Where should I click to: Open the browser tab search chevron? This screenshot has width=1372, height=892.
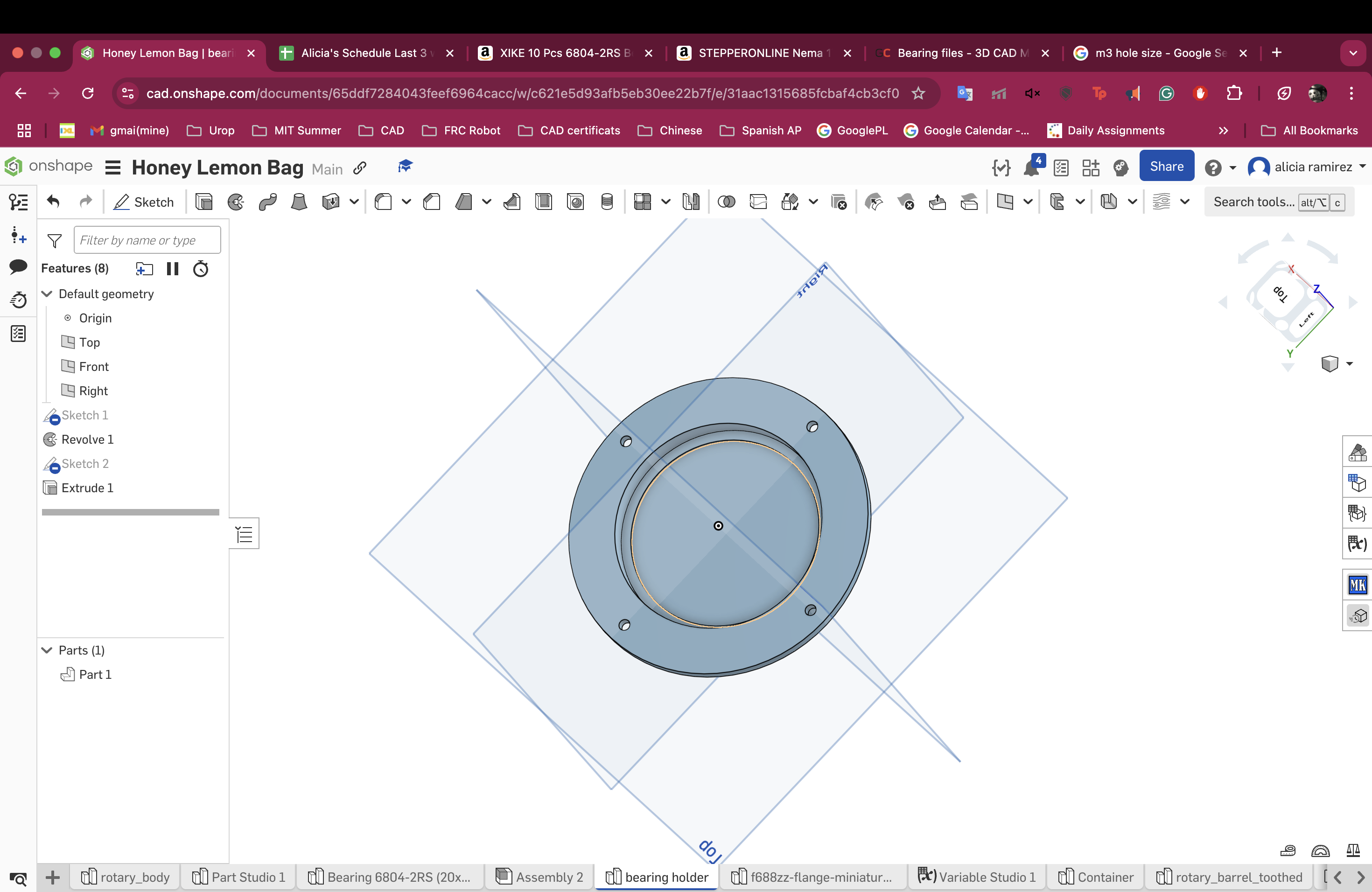(1352, 53)
